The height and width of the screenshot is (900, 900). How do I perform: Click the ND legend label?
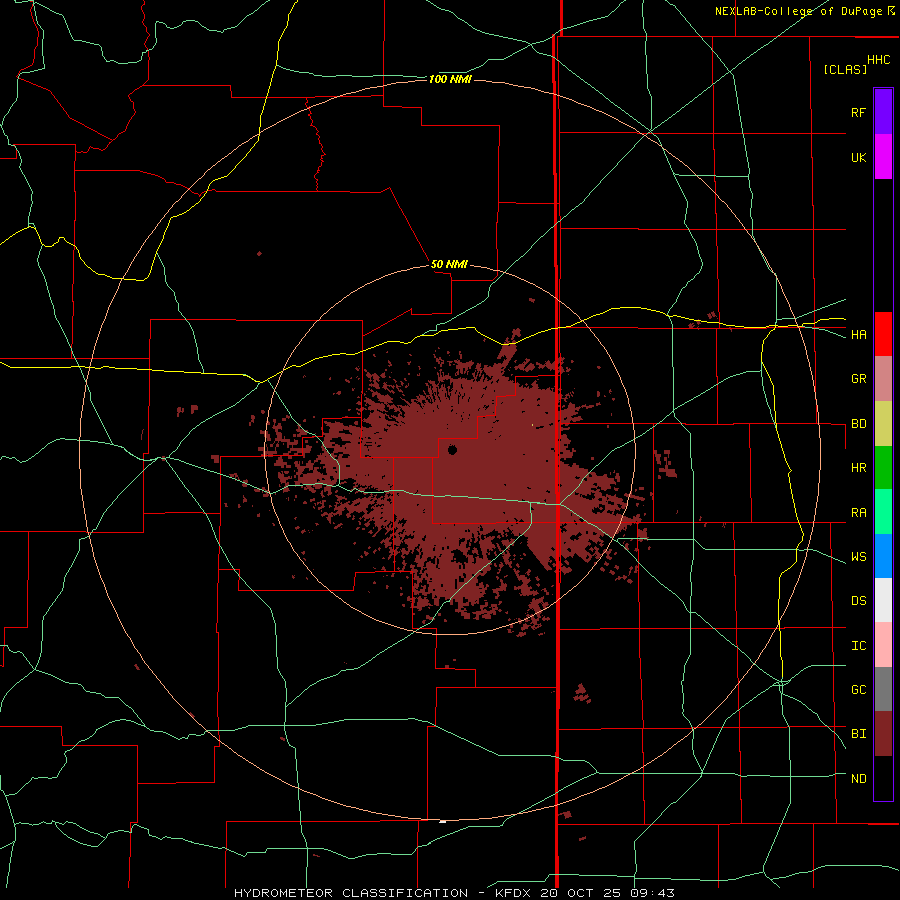(x=858, y=779)
